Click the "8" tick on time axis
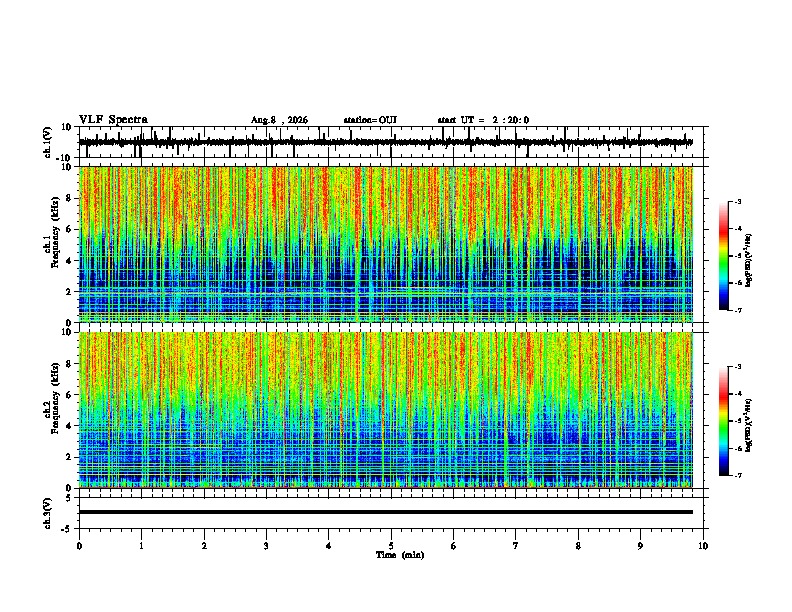Screen dimensions: 792x612 pos(578,546)
